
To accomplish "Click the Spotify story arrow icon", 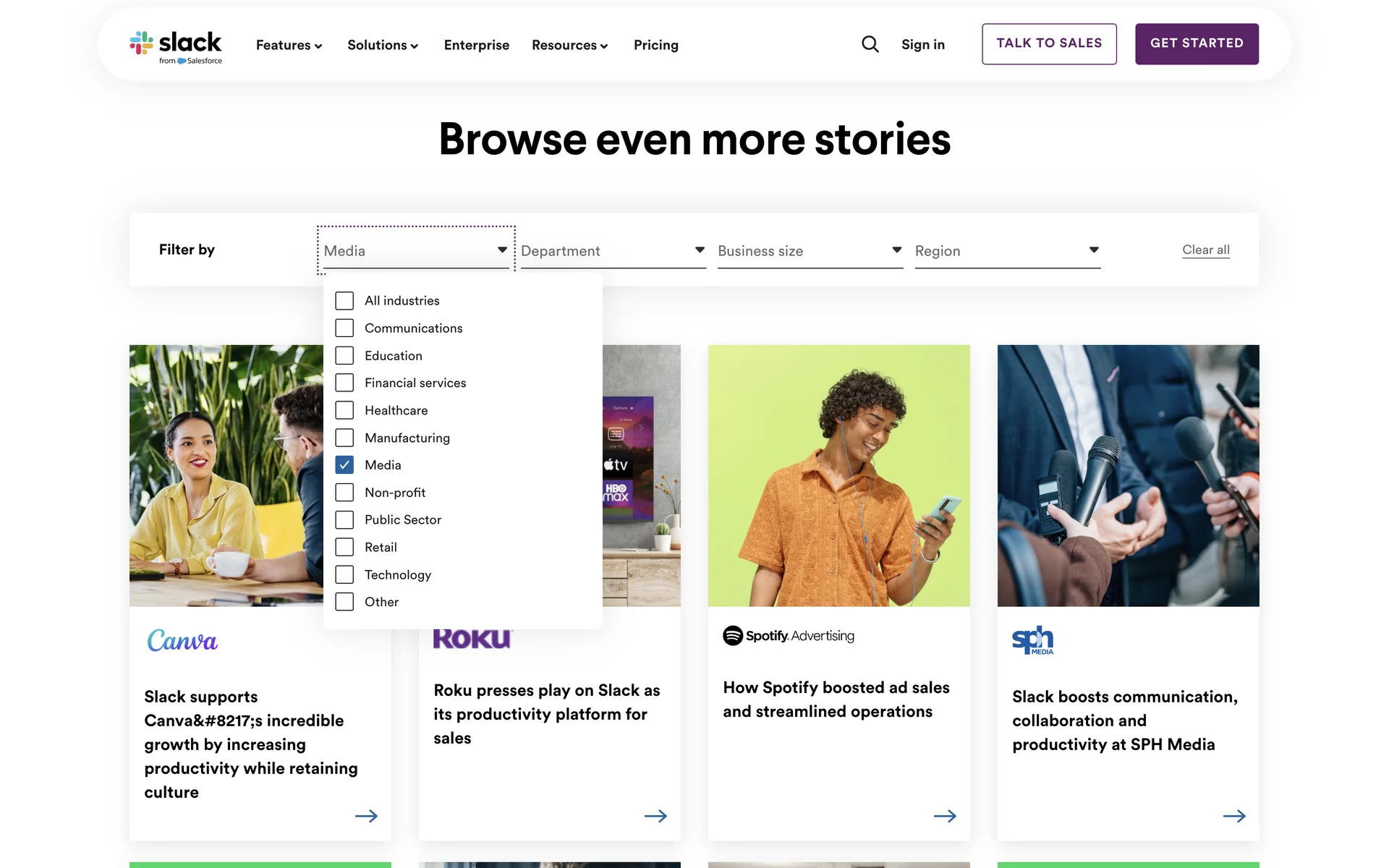I will click(945, 816).
